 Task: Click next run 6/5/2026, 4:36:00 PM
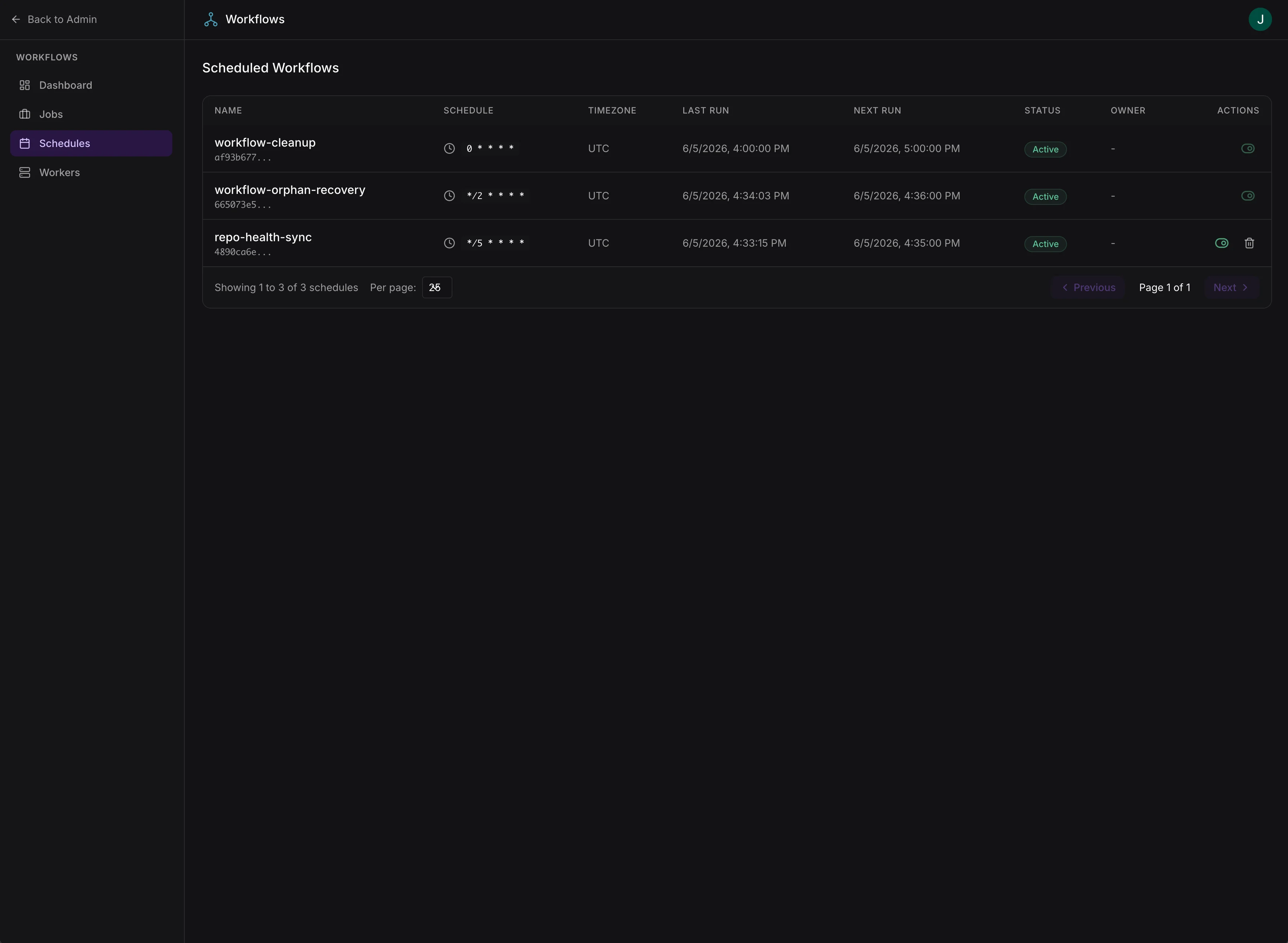[907, 196]
